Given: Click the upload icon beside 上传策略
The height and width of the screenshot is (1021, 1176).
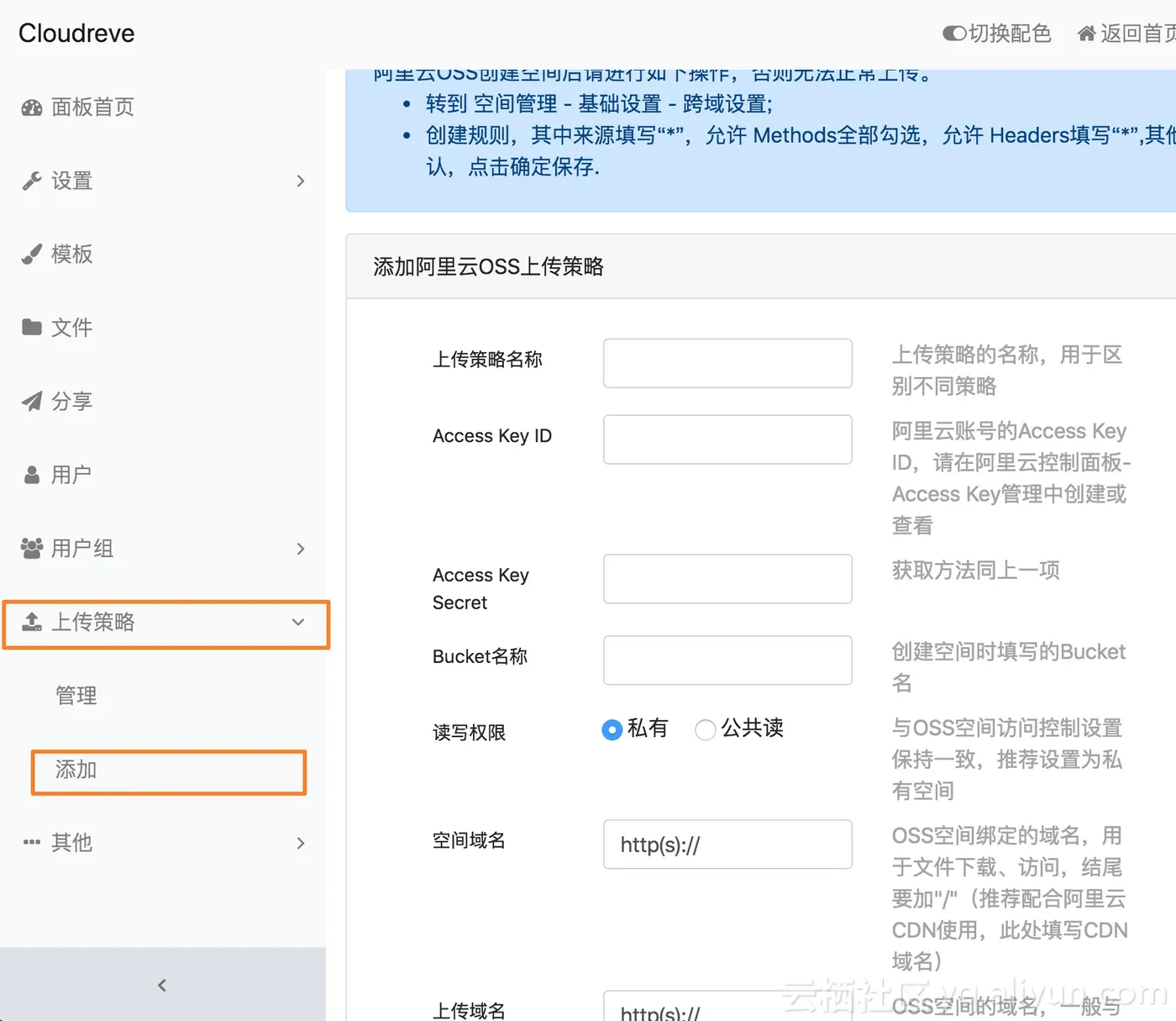Looking at the screenshot, I should (32, 622).
